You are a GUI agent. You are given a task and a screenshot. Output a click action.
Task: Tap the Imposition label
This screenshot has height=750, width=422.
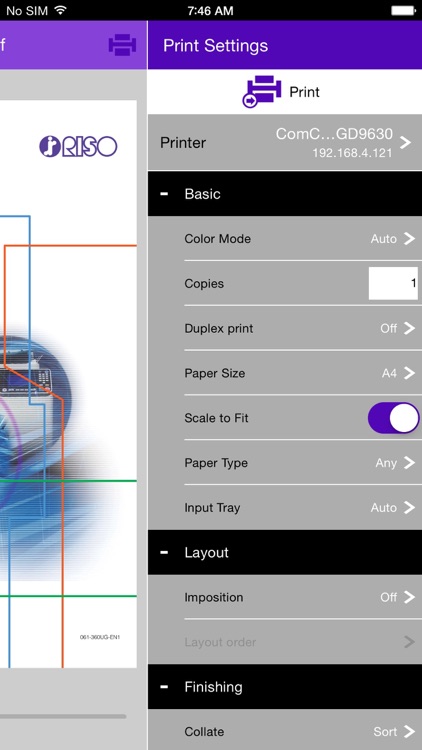(213, 597)
